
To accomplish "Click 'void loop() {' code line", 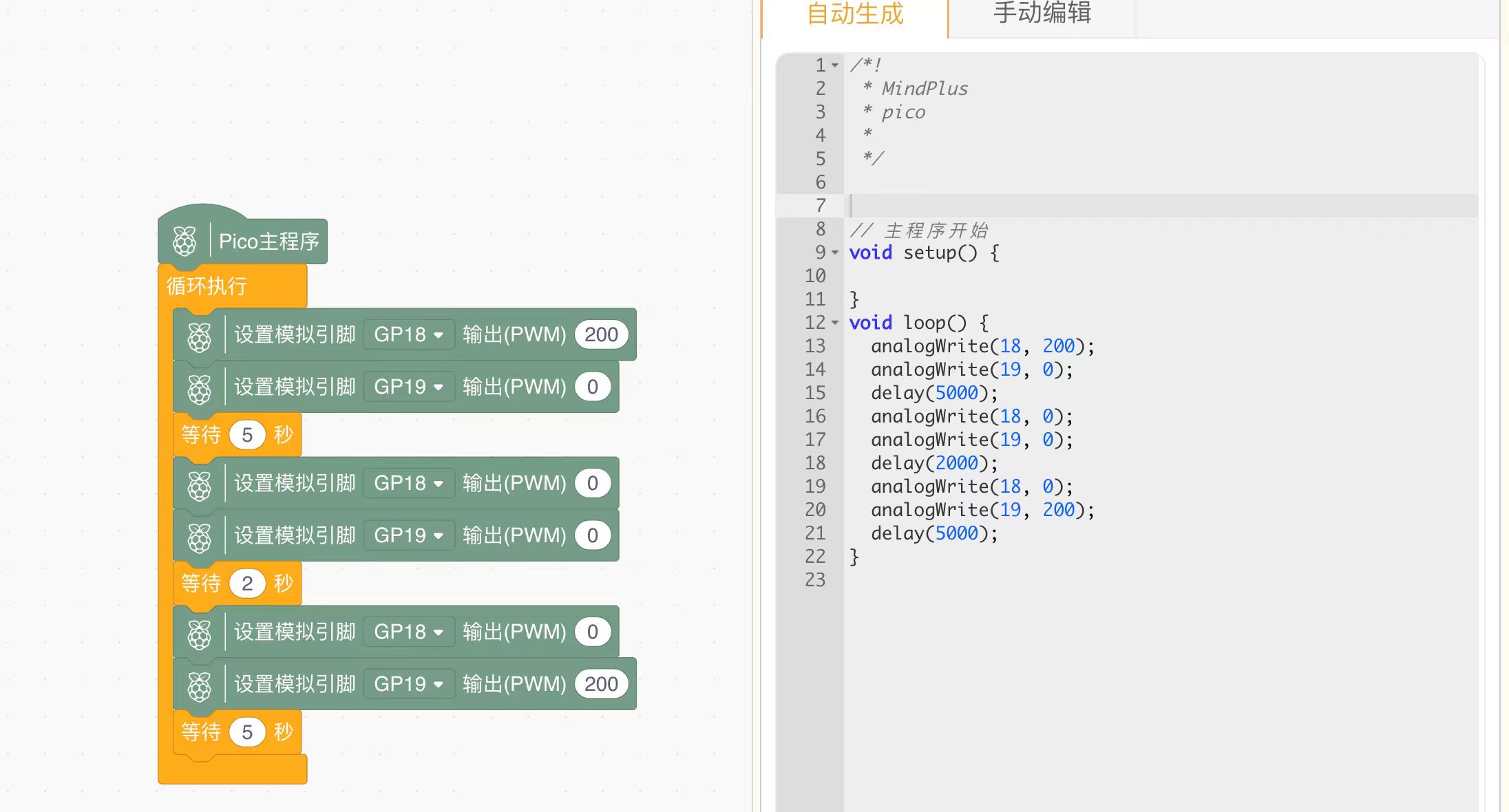I will 919,323.
